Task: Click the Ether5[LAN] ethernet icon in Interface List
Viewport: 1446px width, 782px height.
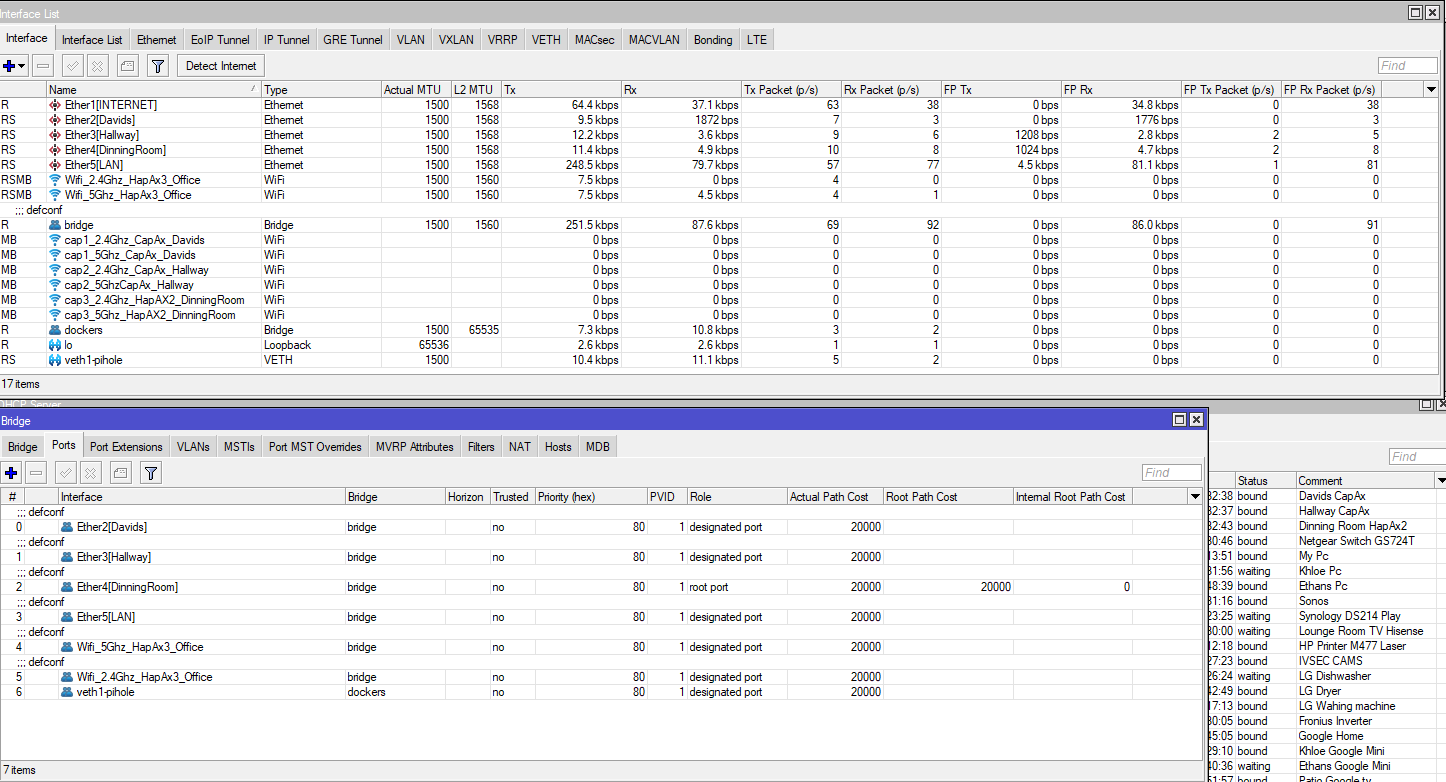Action: pos(55,165)
